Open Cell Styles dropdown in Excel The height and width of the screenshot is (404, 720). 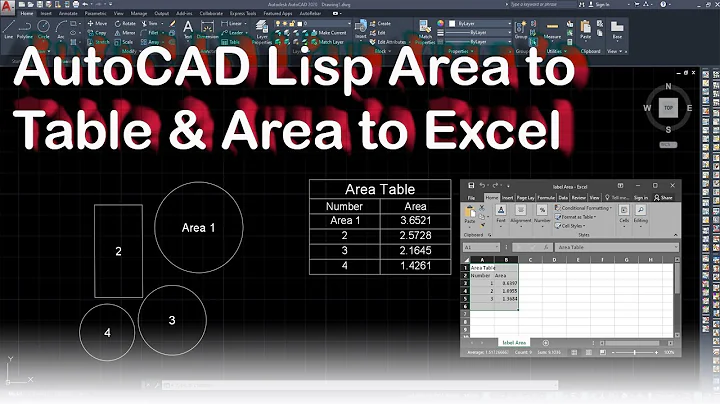point(570,226)
